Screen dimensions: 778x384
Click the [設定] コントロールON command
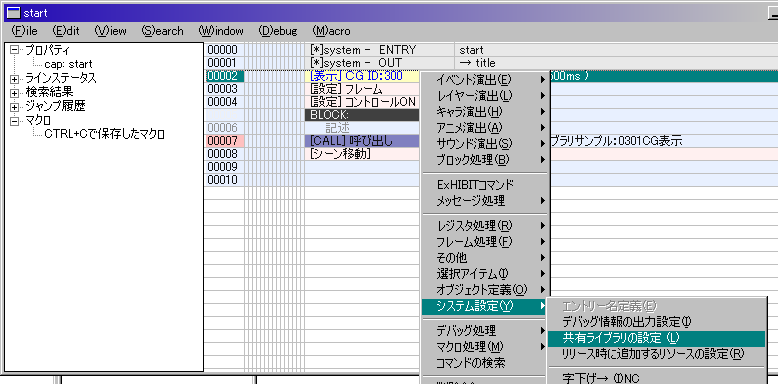[362, 102]
